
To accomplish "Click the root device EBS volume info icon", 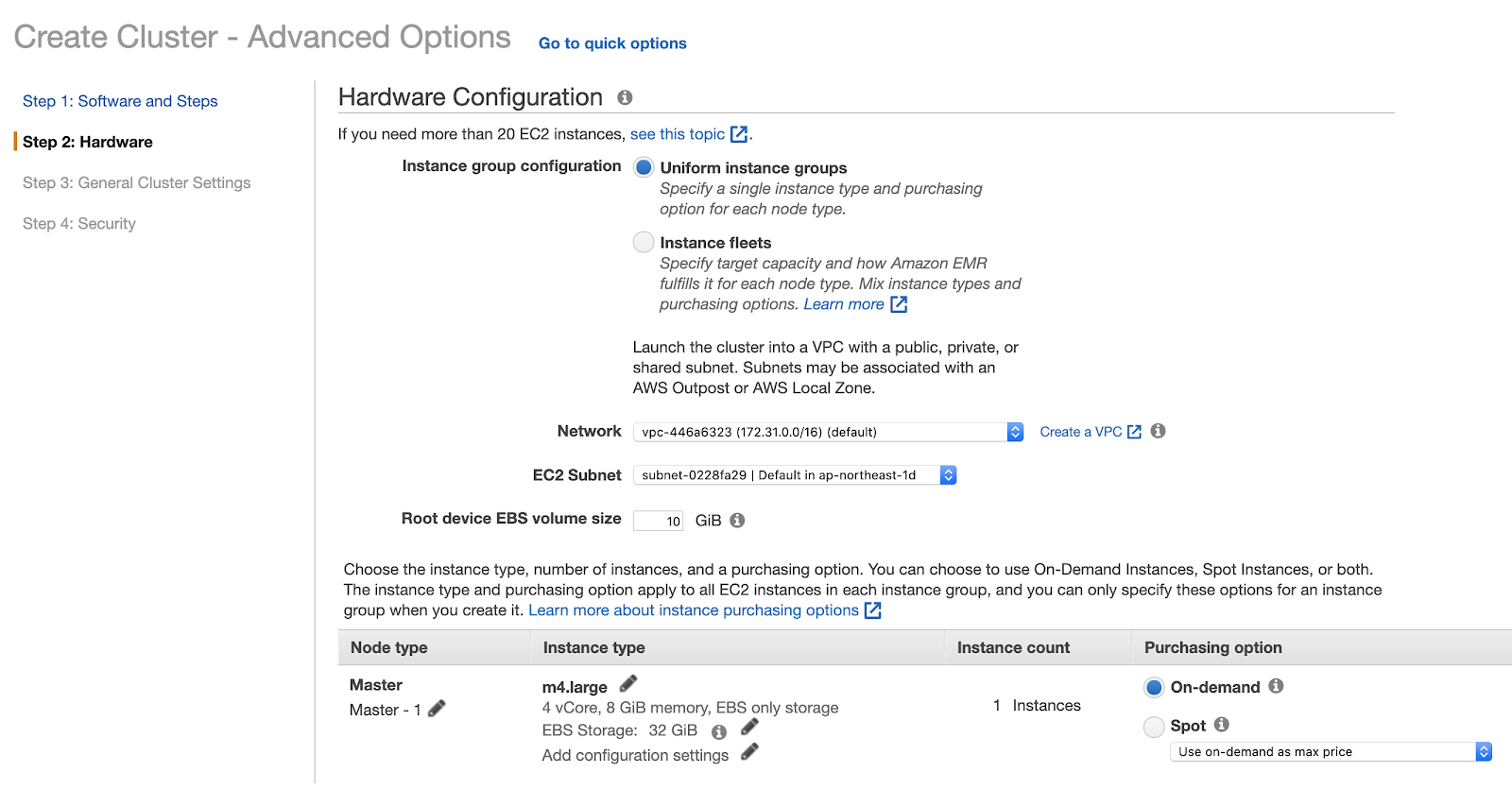I will coord(737,521).
